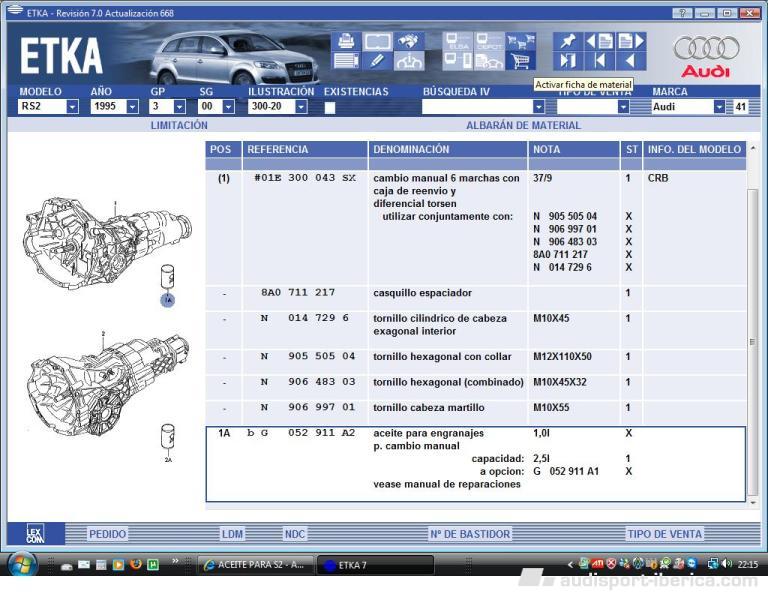Click the ETKA 7 taskbar button
Viewport: 768px width, 600px height.
click(375, 565)
